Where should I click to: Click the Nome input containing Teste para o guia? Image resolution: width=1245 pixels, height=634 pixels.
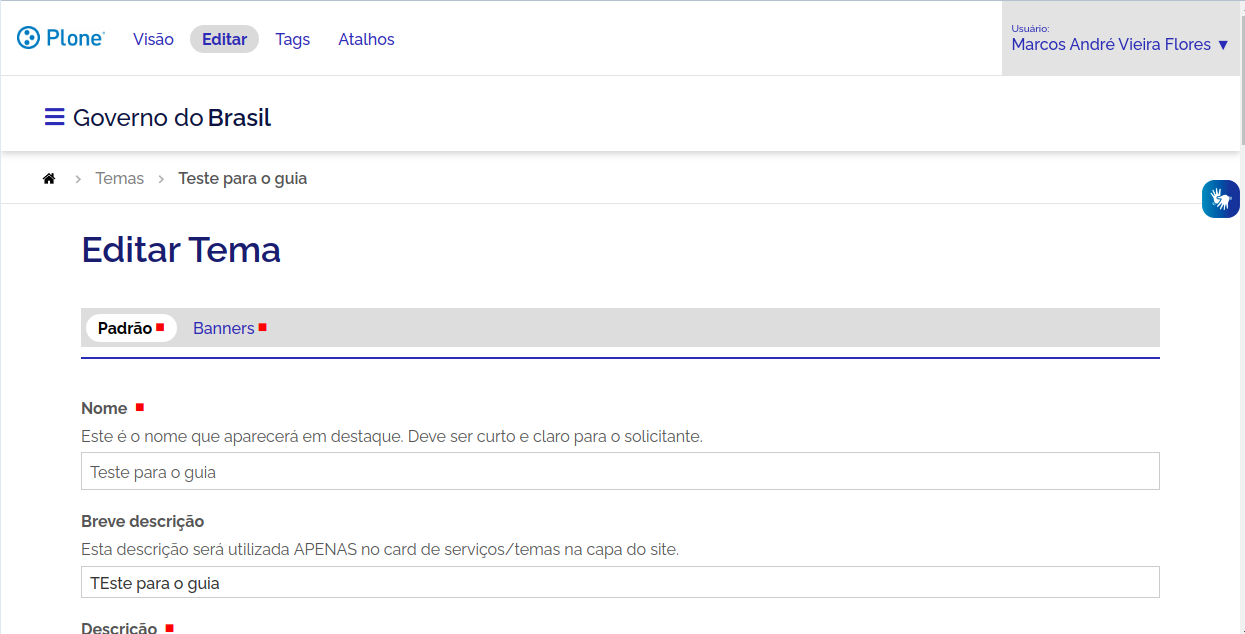tap(620, 470)
